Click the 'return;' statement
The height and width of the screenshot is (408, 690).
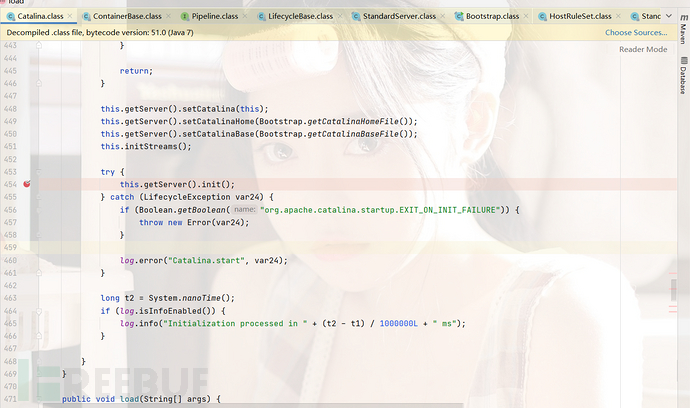[136, 70]
